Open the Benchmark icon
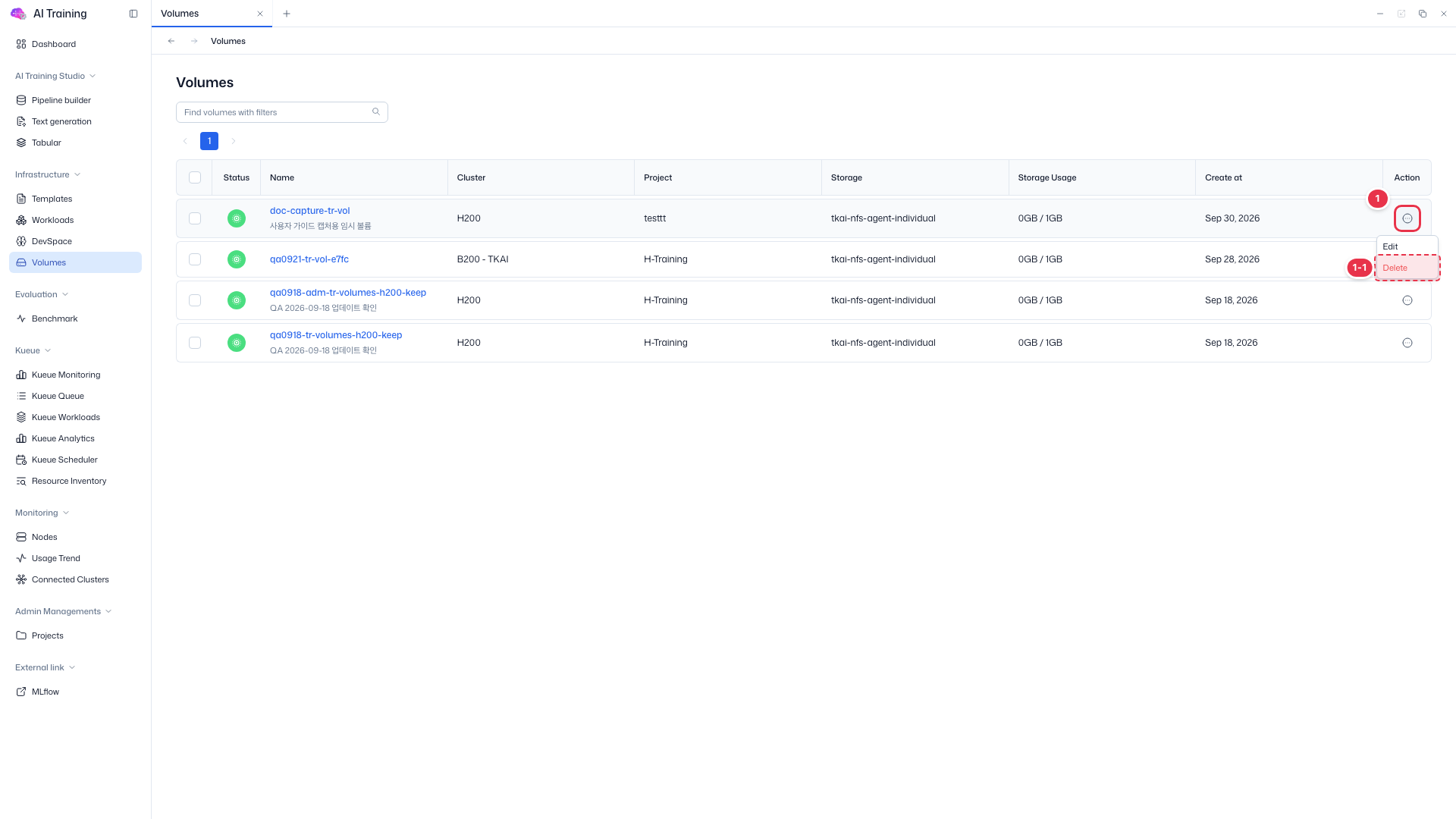This screenshot has width=1456, height=819. 21,318
